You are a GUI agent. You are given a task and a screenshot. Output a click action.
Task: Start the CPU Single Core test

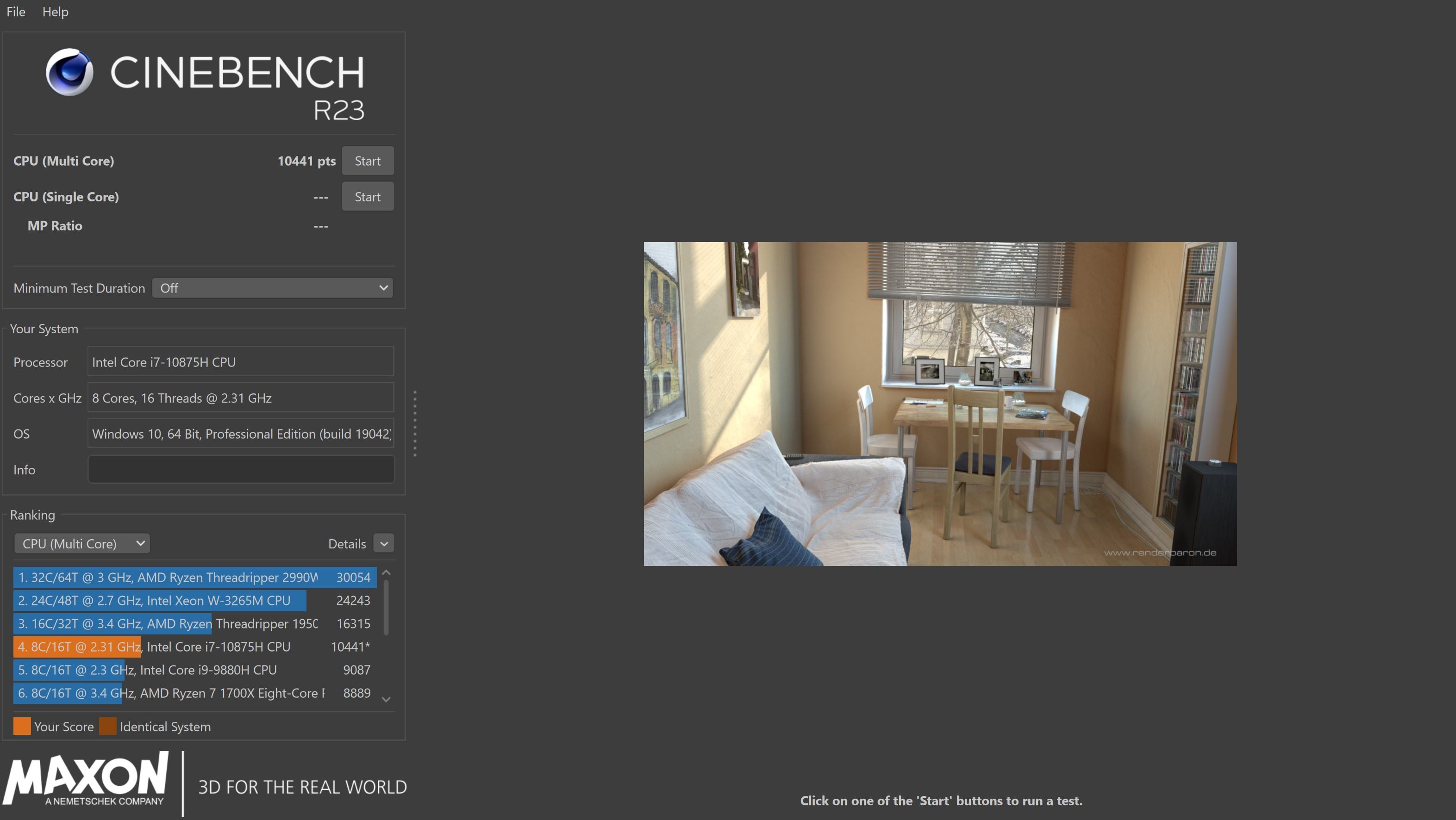368,197
